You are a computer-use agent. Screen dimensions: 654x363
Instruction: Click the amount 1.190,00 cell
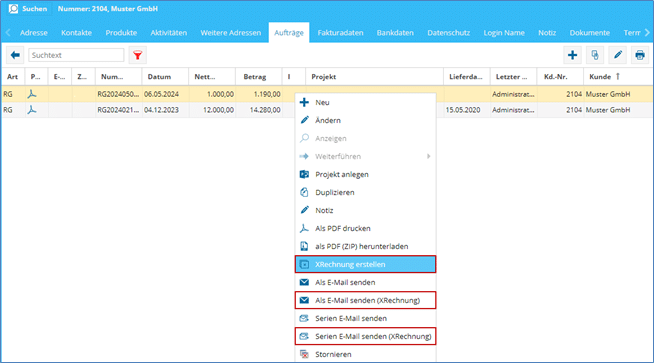tap(259, 94)
